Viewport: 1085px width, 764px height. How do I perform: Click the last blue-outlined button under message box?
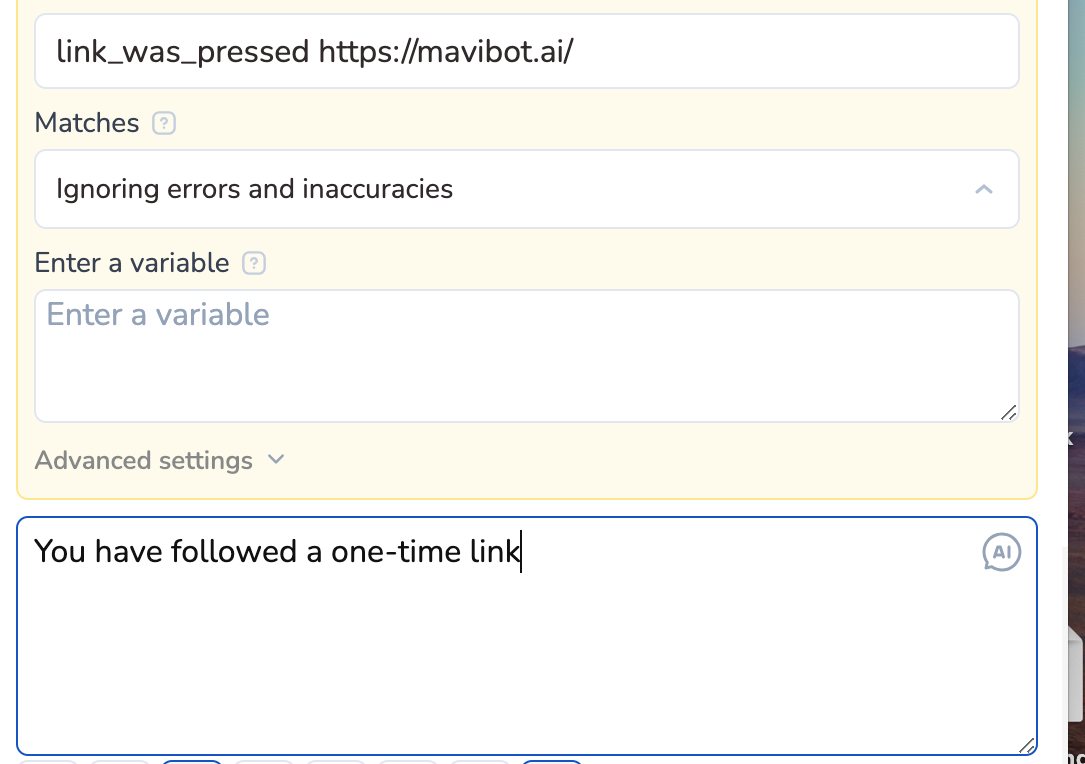tap(552, 762)
